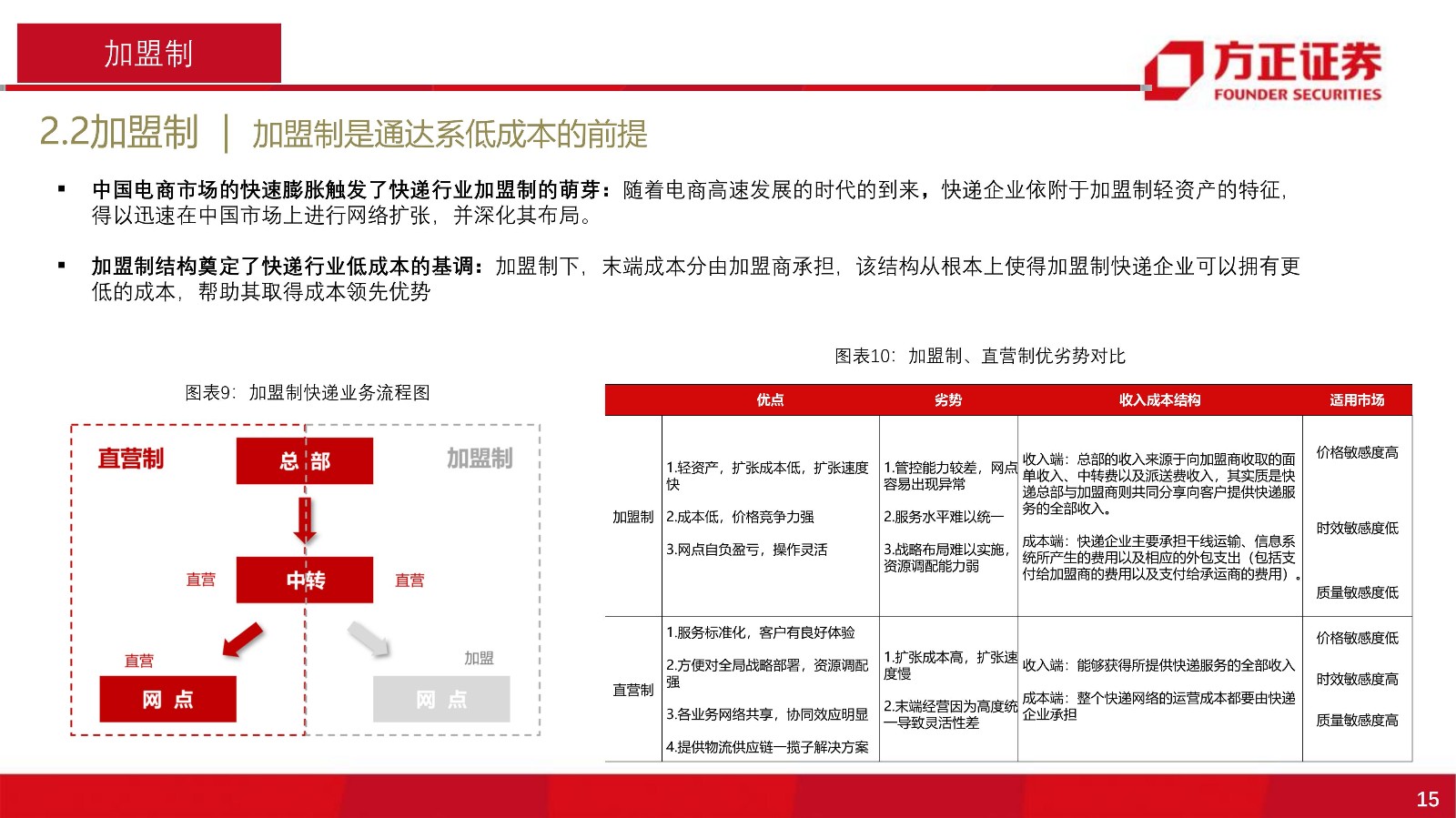Click the 直营制 row label in the table

coord(632,690)
